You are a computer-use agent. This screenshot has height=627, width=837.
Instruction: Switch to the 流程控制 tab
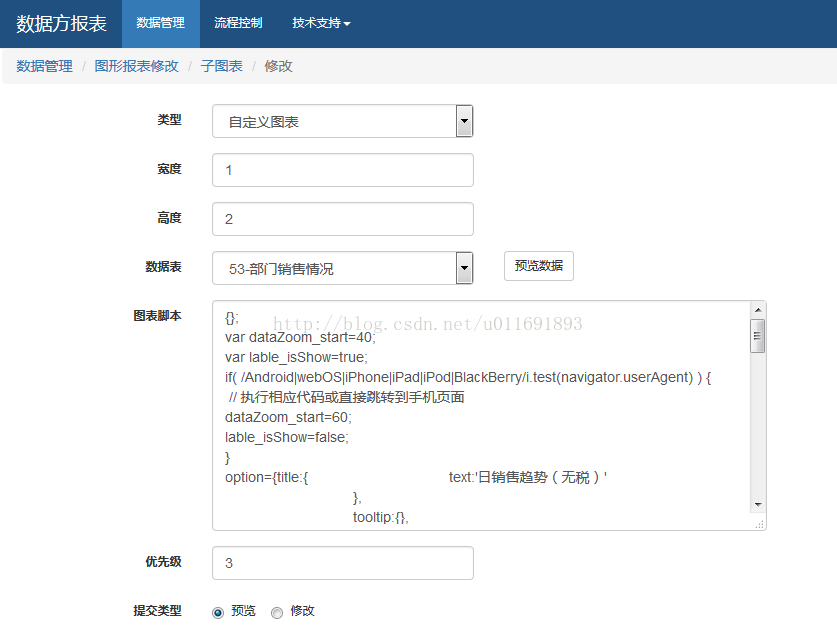[x=238, y=23]
